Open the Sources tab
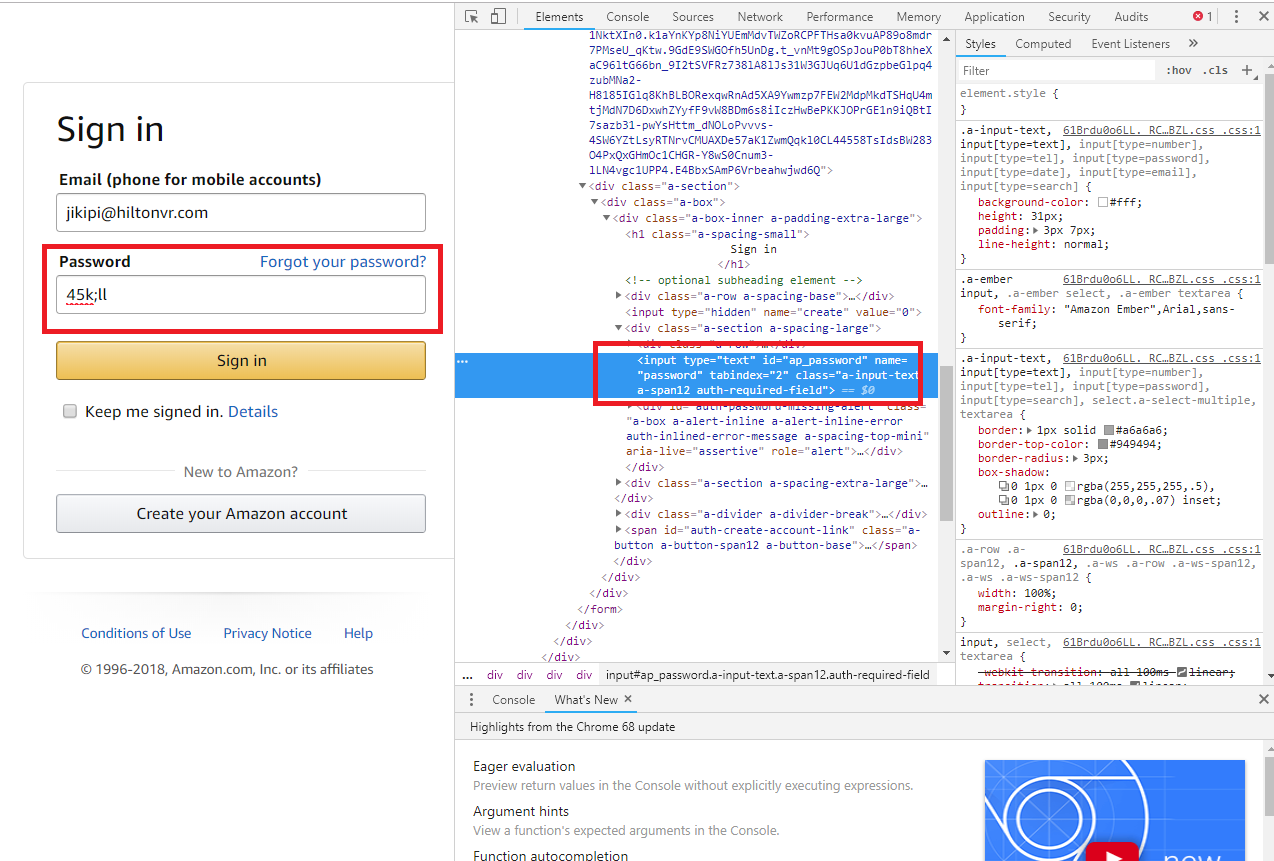This screenshot has height=861, width=1274. pyautogui.click(x=693, y=16)
